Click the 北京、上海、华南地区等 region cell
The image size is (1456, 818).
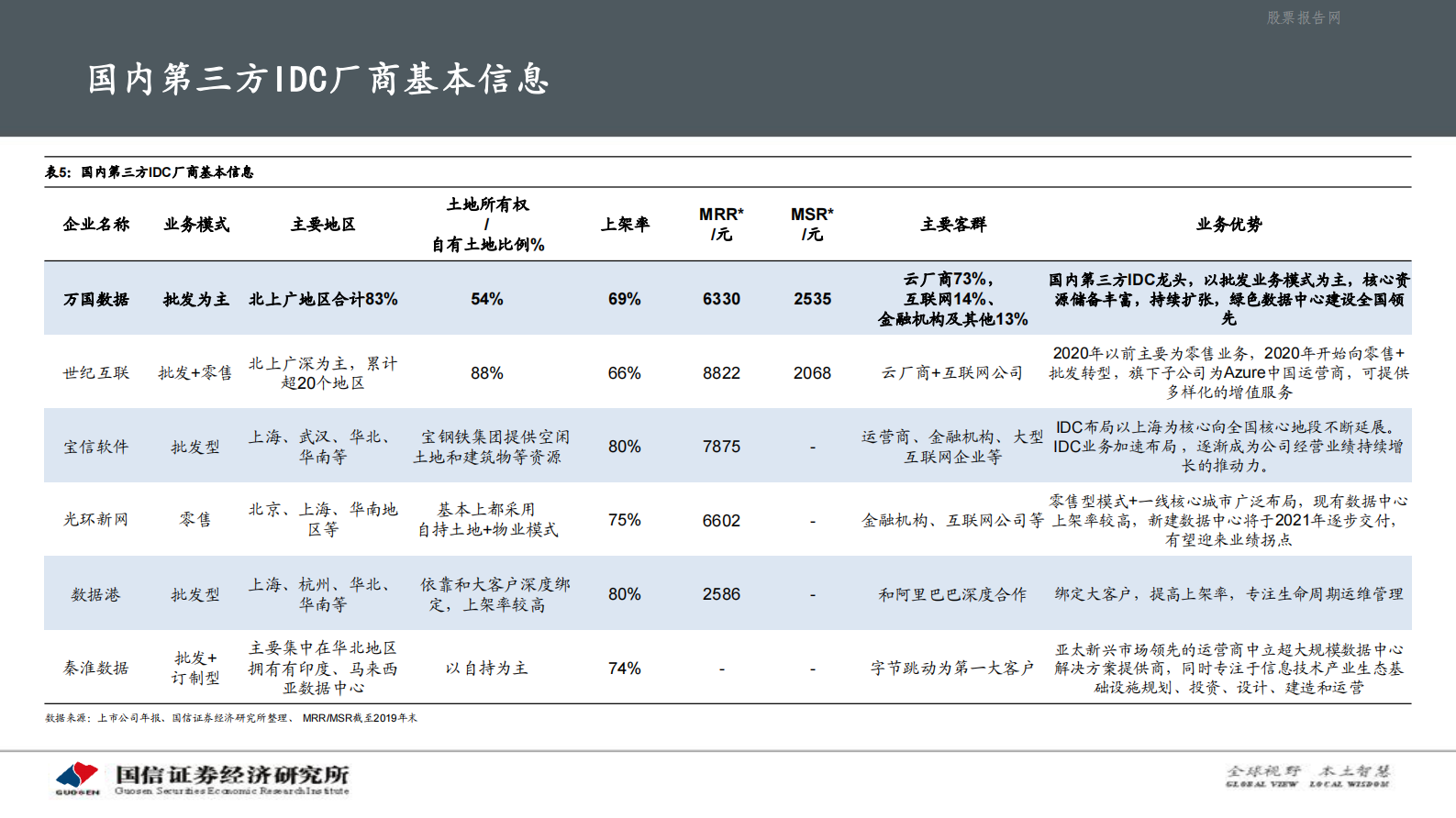pos(323,520)
